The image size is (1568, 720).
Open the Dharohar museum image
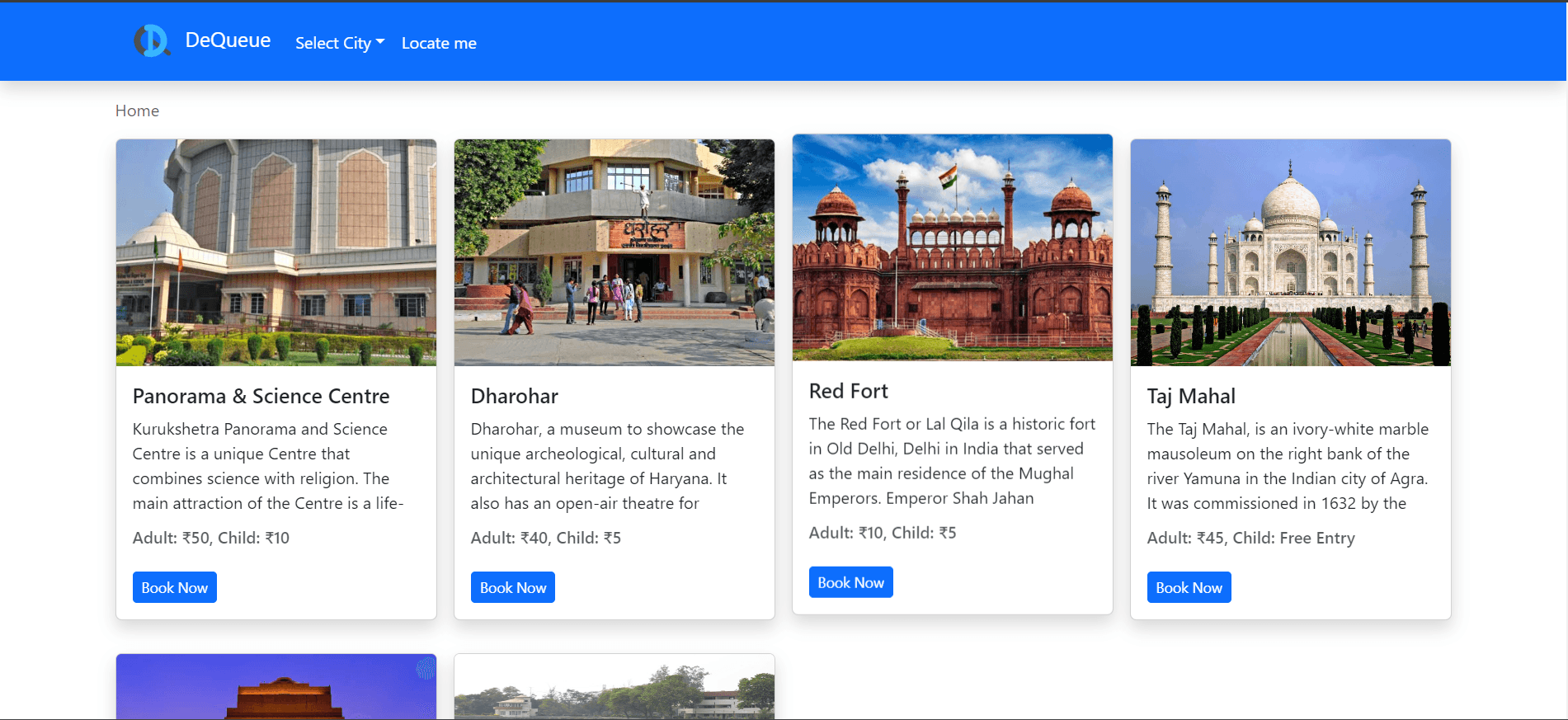point(614,252)
